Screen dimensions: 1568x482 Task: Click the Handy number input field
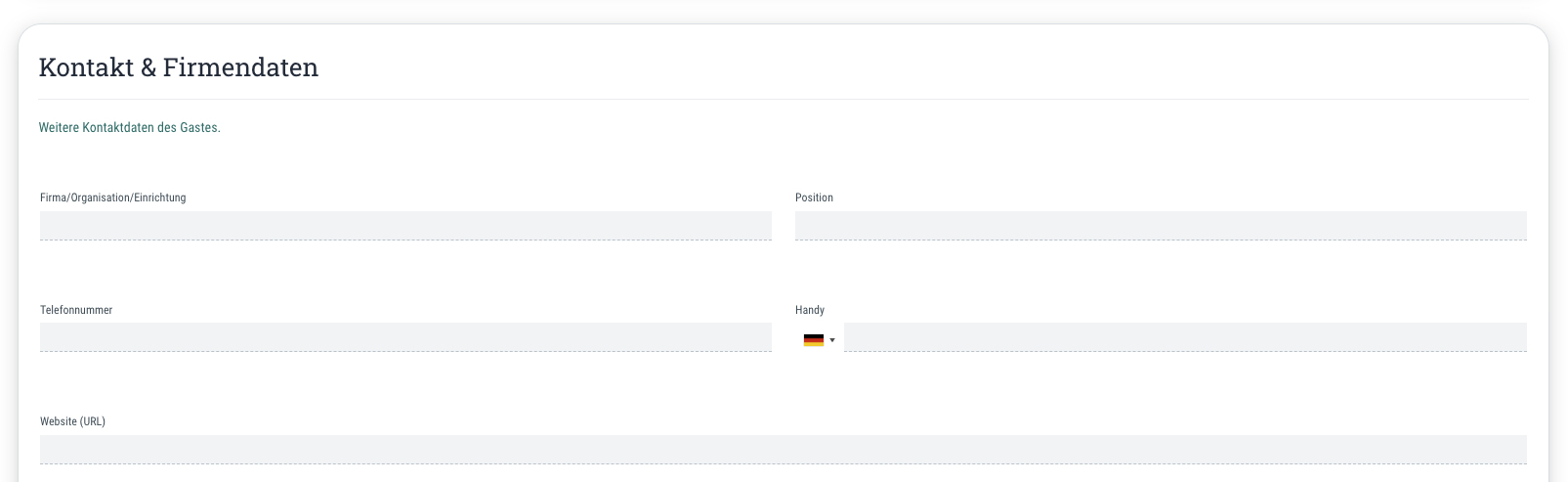coord(1185,337)
